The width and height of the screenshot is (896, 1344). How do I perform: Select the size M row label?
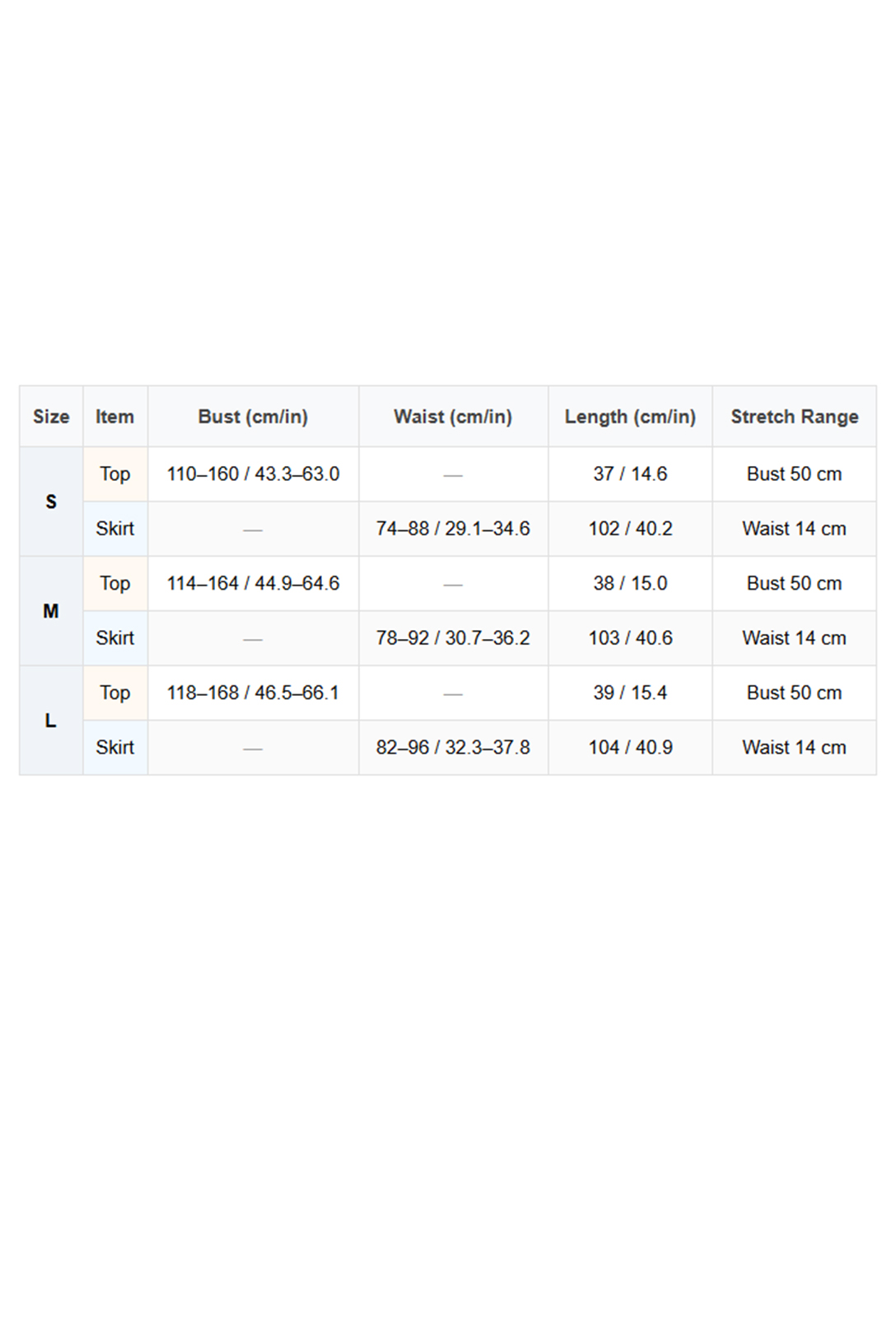[51, 611]
